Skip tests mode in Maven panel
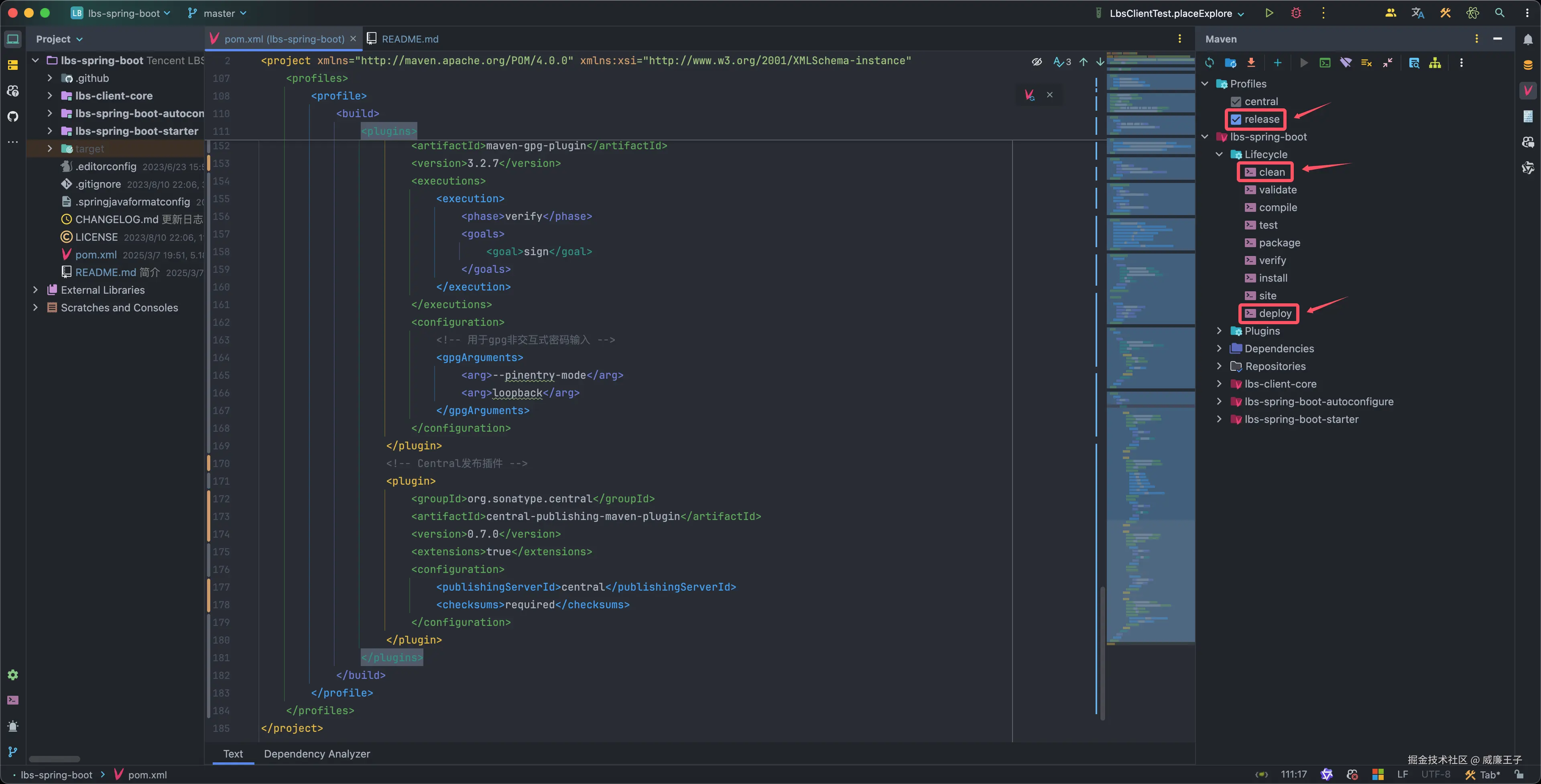Image resolution: width=1541 pixels, height=784 pixels. tap(1367, 63)
